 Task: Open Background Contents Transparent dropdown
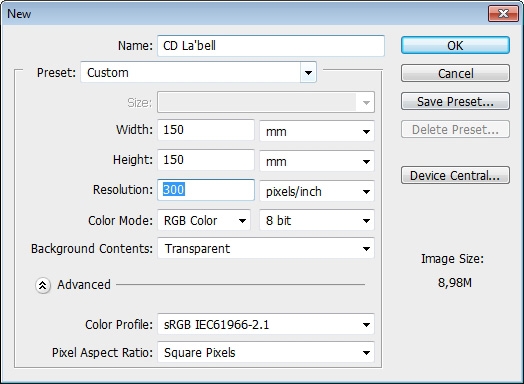pos(266,248)
